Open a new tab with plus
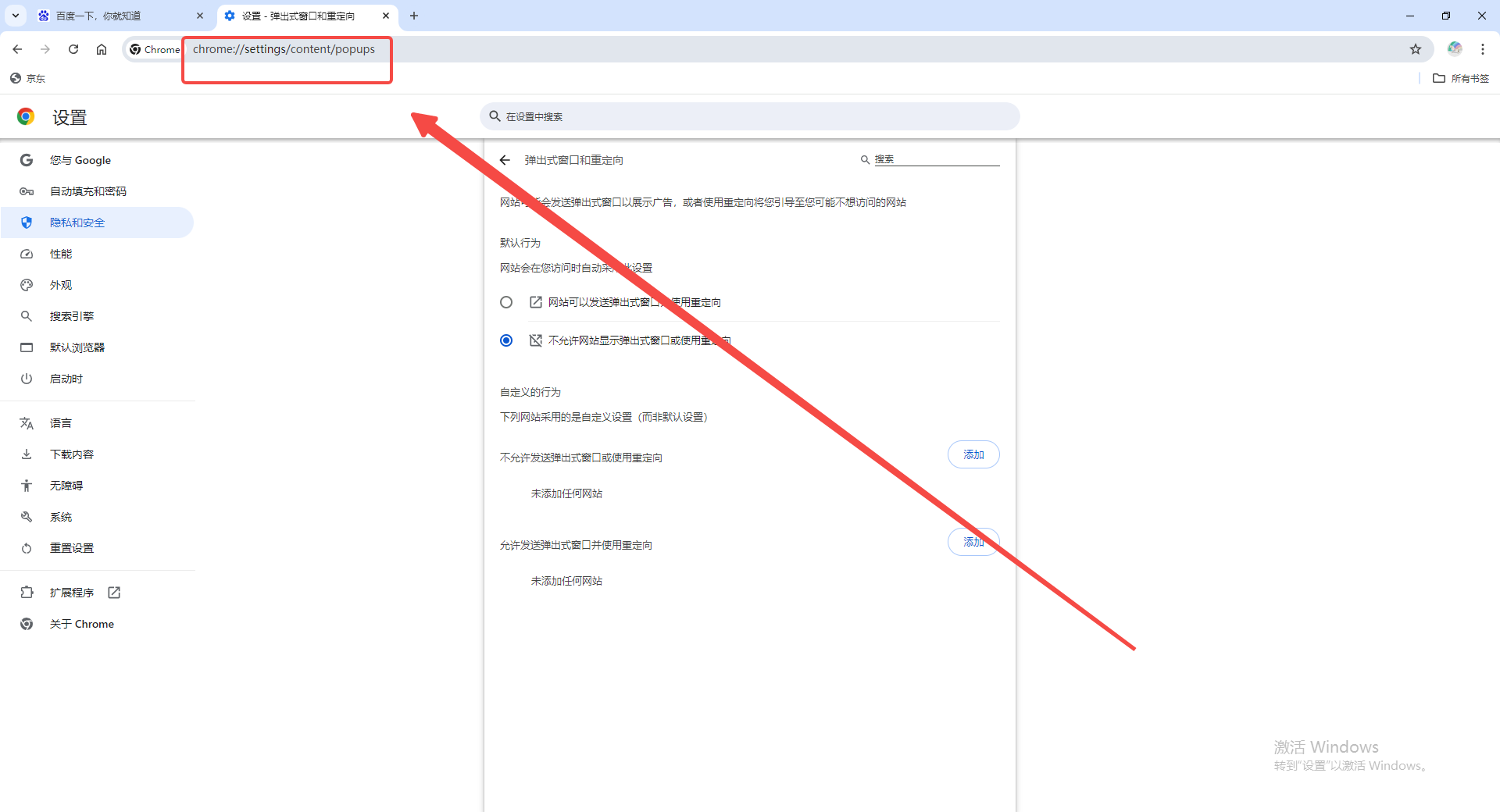1500x812 pixels. pyautogui.click(x=414, y=16)
